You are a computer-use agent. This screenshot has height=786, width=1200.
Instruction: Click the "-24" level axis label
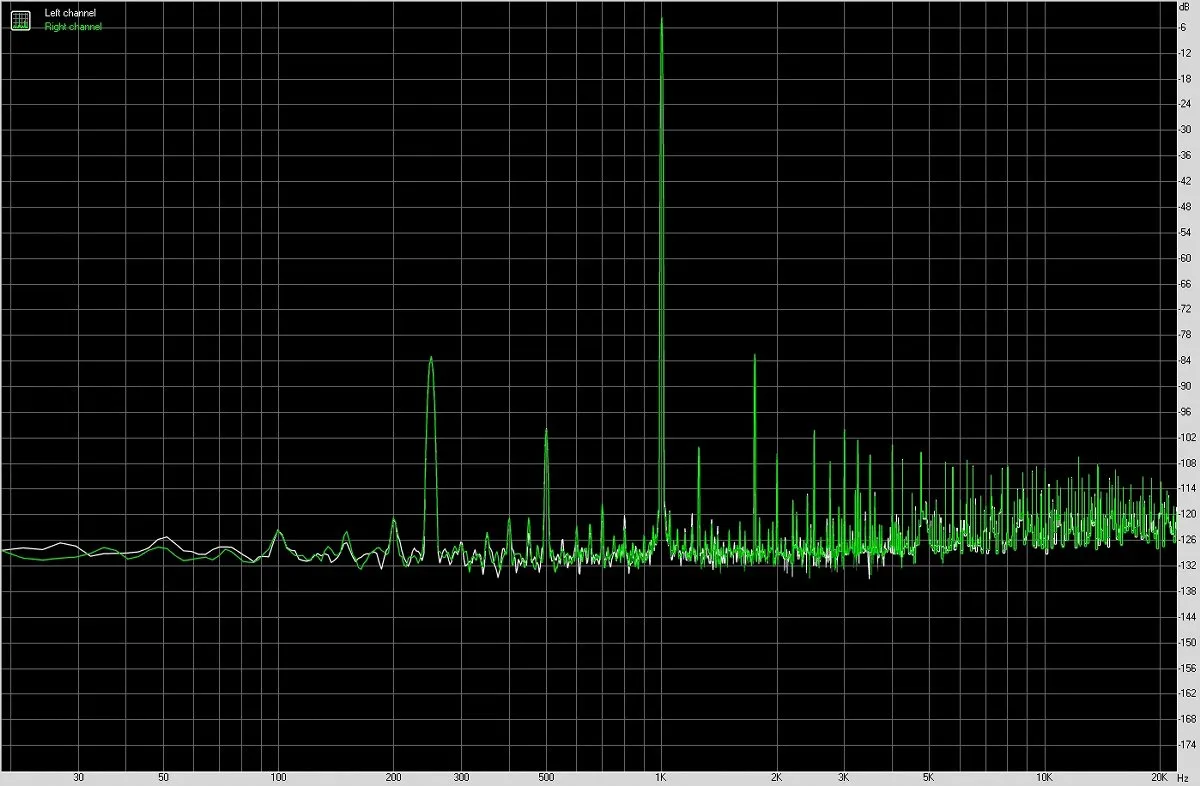pyautogui.click(x=1187, y=103)
